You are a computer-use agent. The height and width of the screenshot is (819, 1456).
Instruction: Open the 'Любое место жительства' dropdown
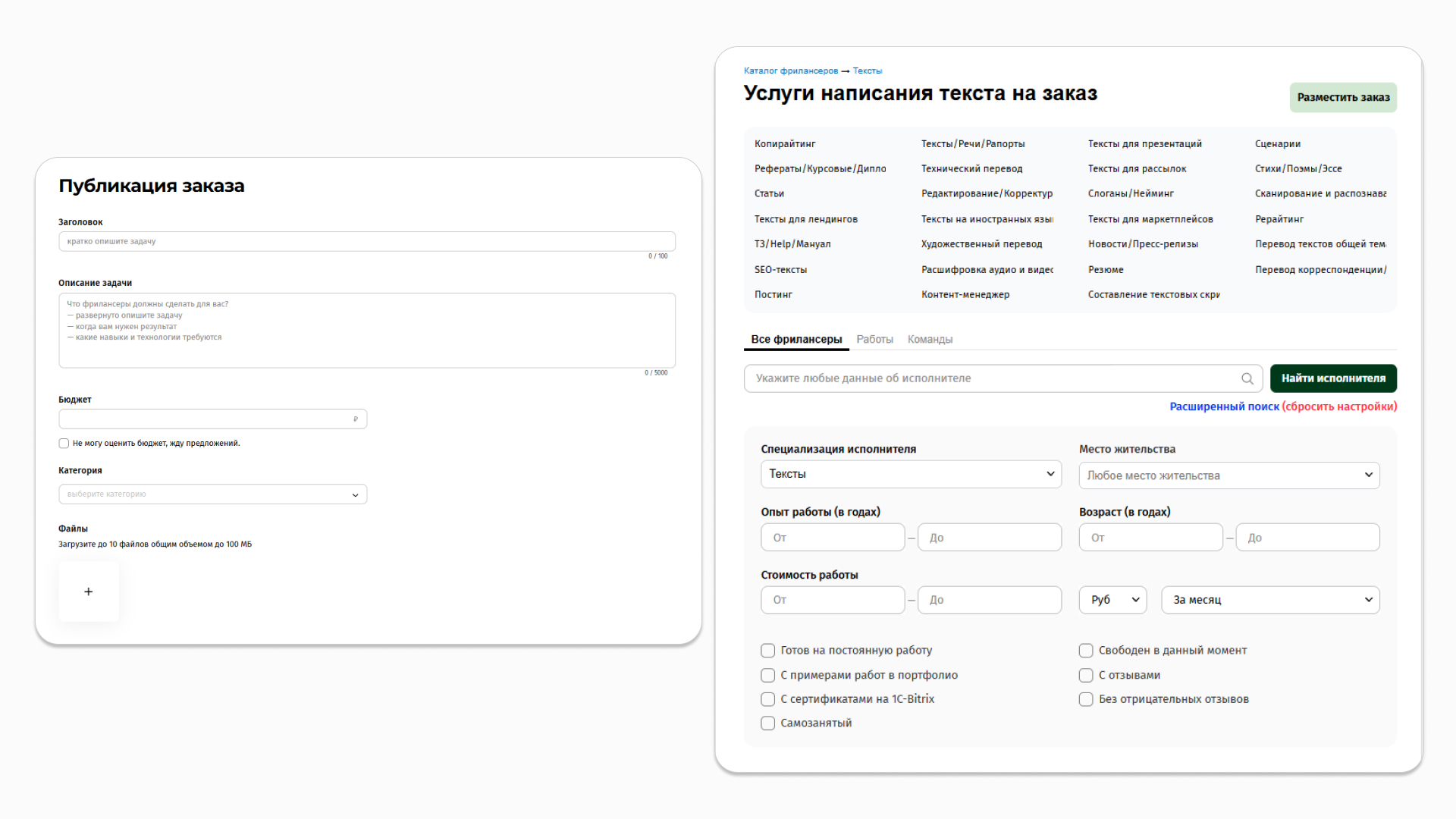[1228, 475]
